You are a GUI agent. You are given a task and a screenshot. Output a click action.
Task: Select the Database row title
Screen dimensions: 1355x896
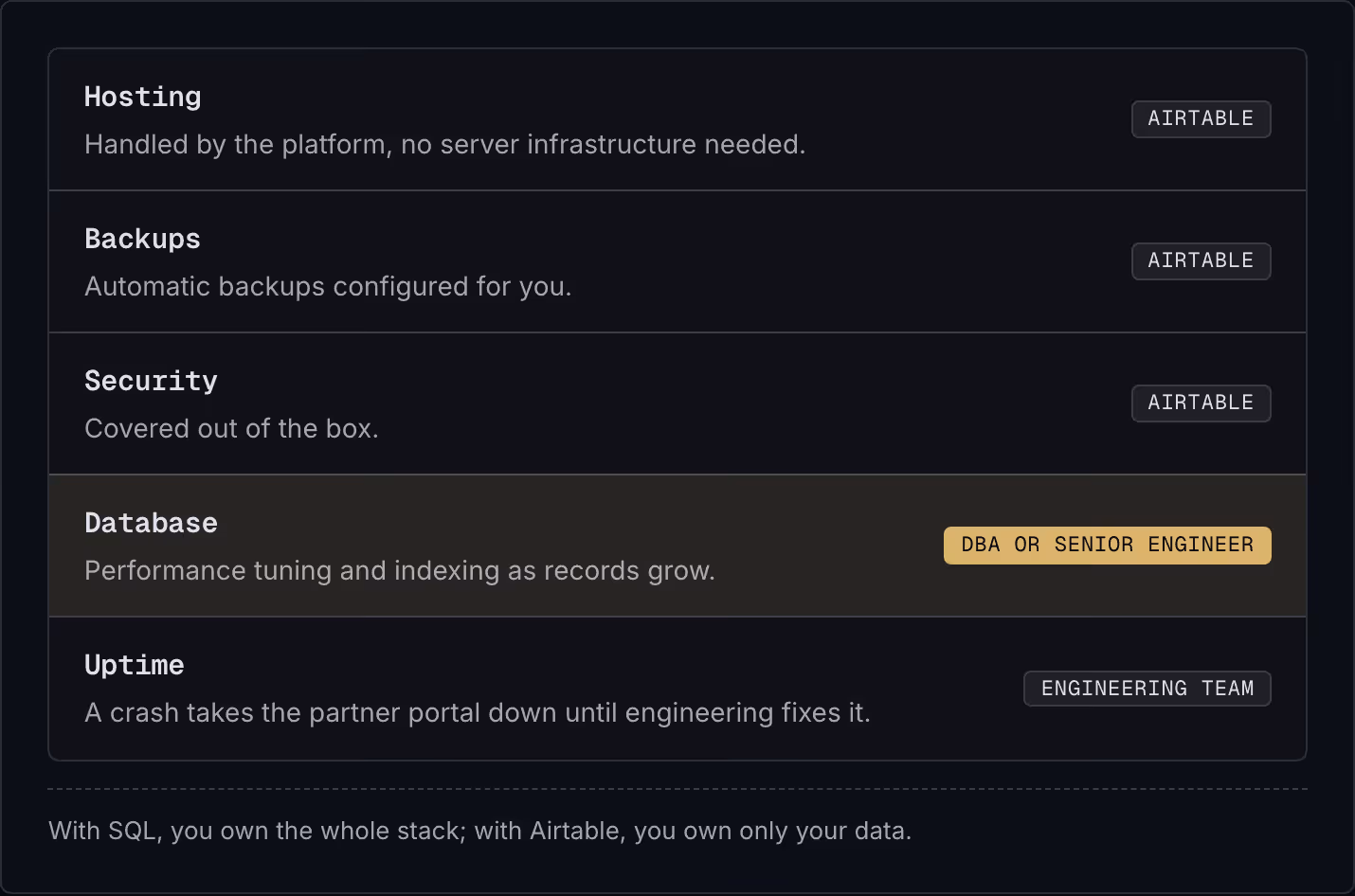pyautogui.click(x=151, y=523)
